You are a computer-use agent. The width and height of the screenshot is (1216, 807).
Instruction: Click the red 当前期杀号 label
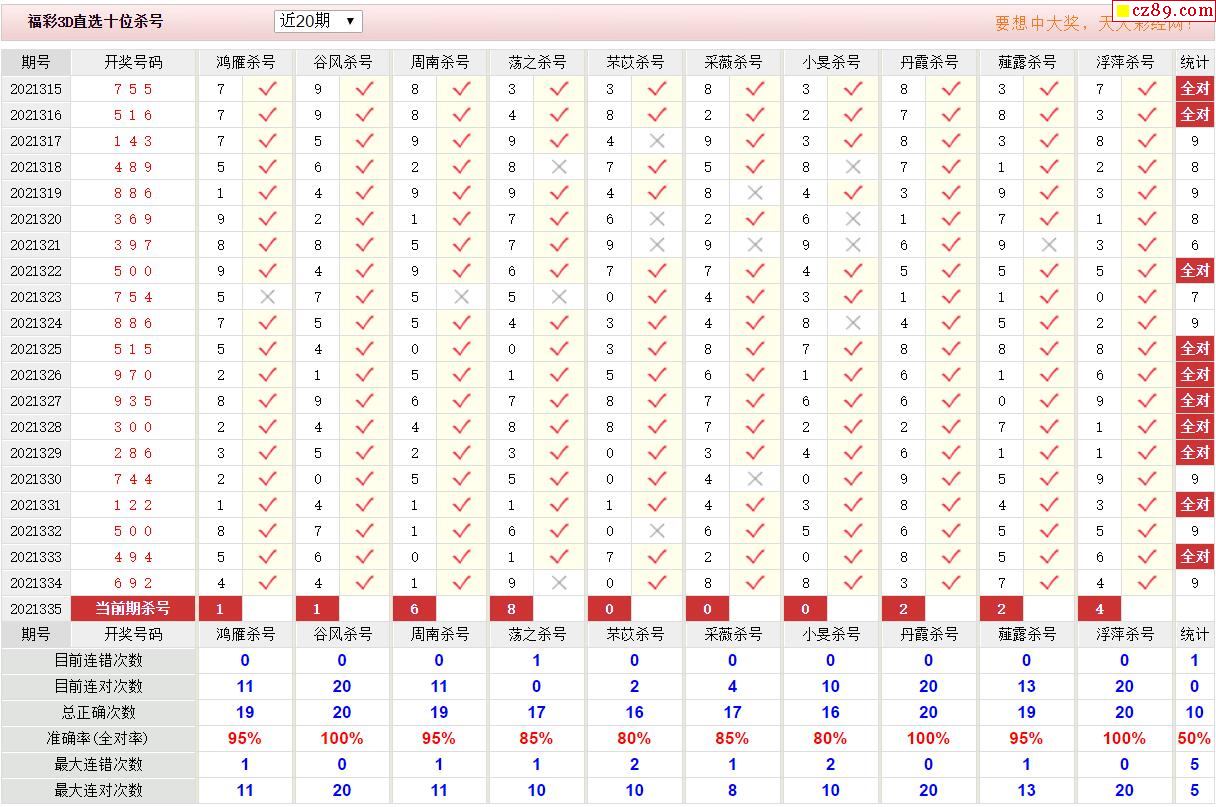coord(133,608)
